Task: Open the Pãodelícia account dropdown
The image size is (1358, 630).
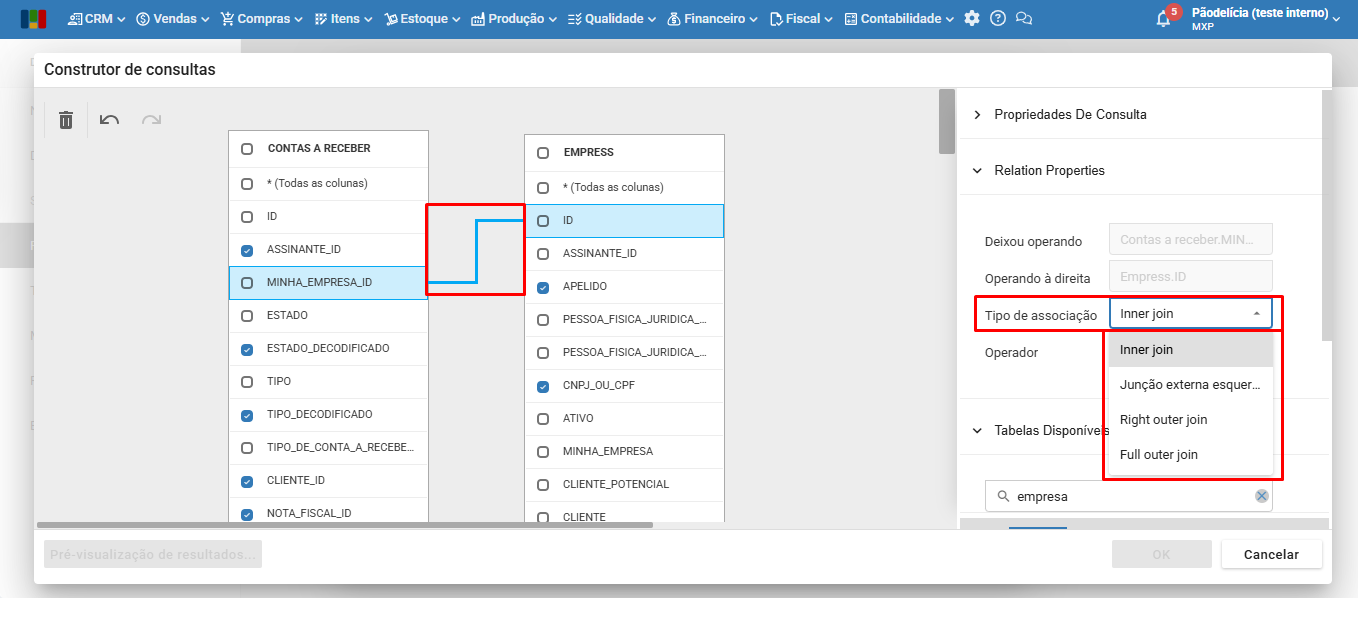Action: (1265, 18)
